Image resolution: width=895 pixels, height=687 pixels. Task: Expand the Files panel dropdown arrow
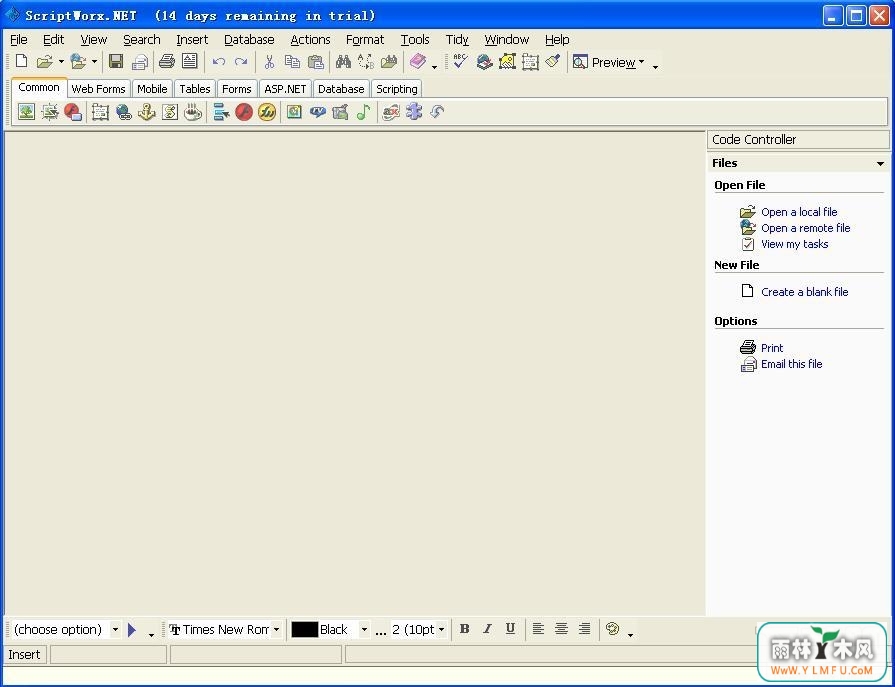pos(880,164)
